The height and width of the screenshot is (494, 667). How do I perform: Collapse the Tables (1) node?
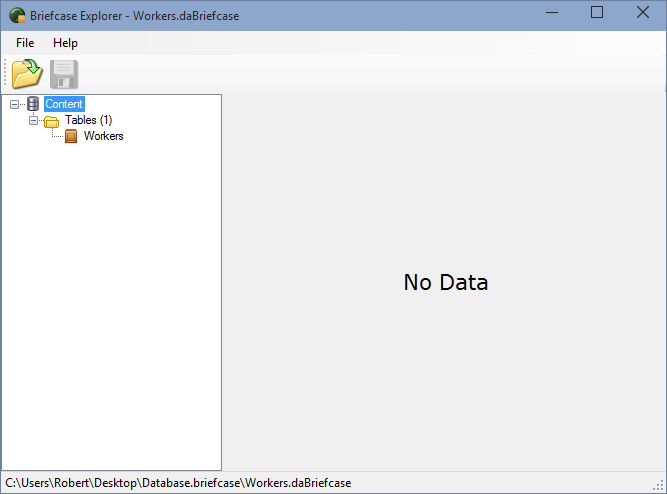tap(33, 120)
